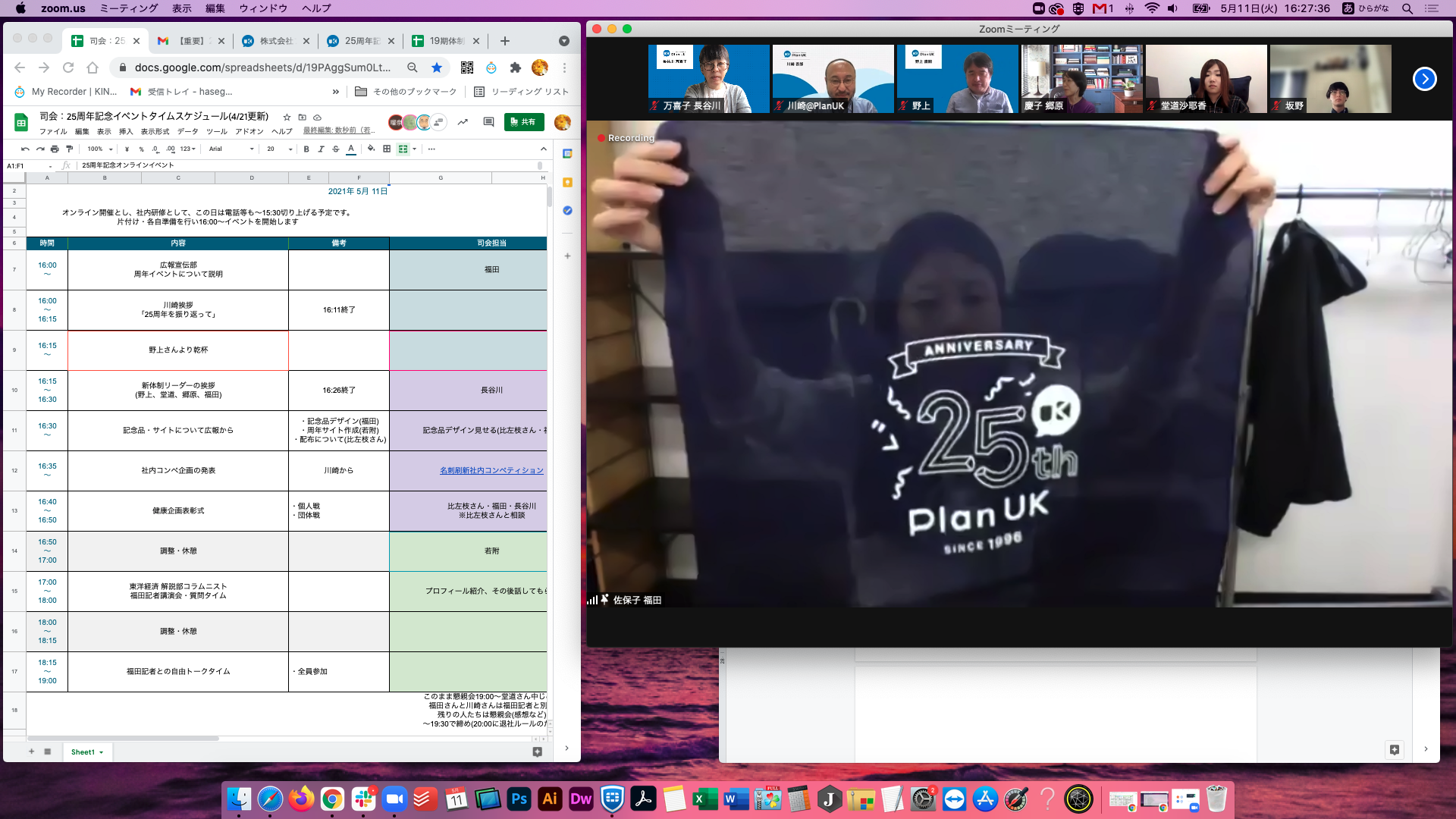Show more toolbar options

pos(431,149)
